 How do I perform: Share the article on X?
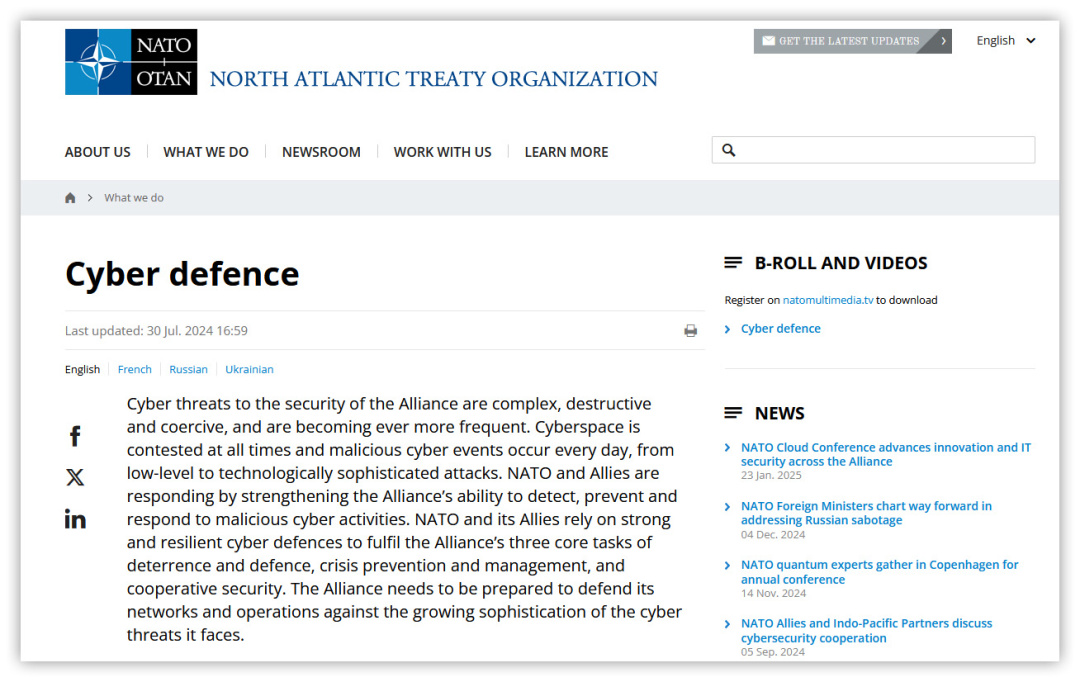tap(75, 478)
